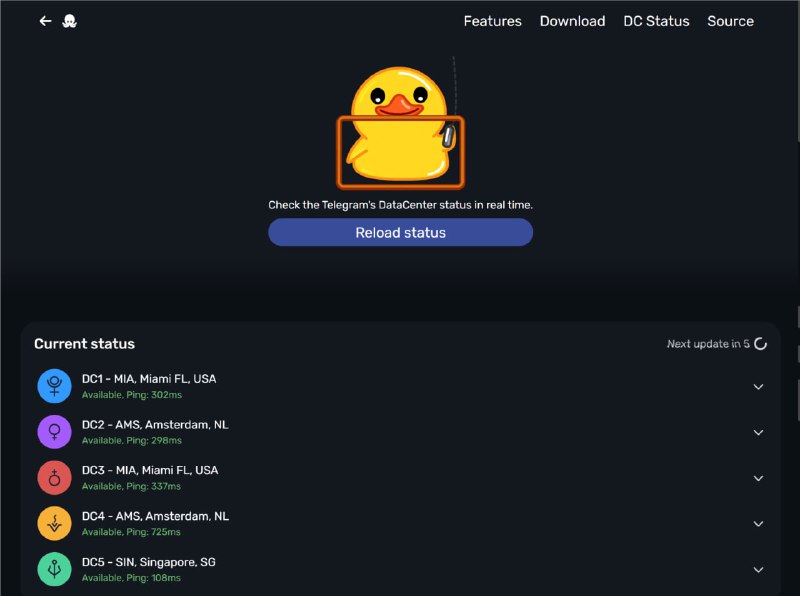800x596 pixels.
Task: Click the green DC5 Singapore icon
Action: coord(55,569)
